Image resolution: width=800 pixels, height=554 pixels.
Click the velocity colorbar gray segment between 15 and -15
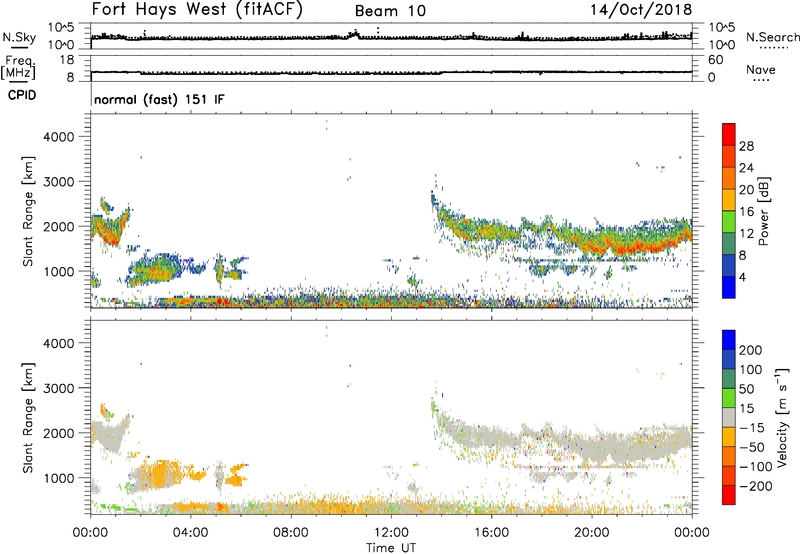(x=729, y=418)
